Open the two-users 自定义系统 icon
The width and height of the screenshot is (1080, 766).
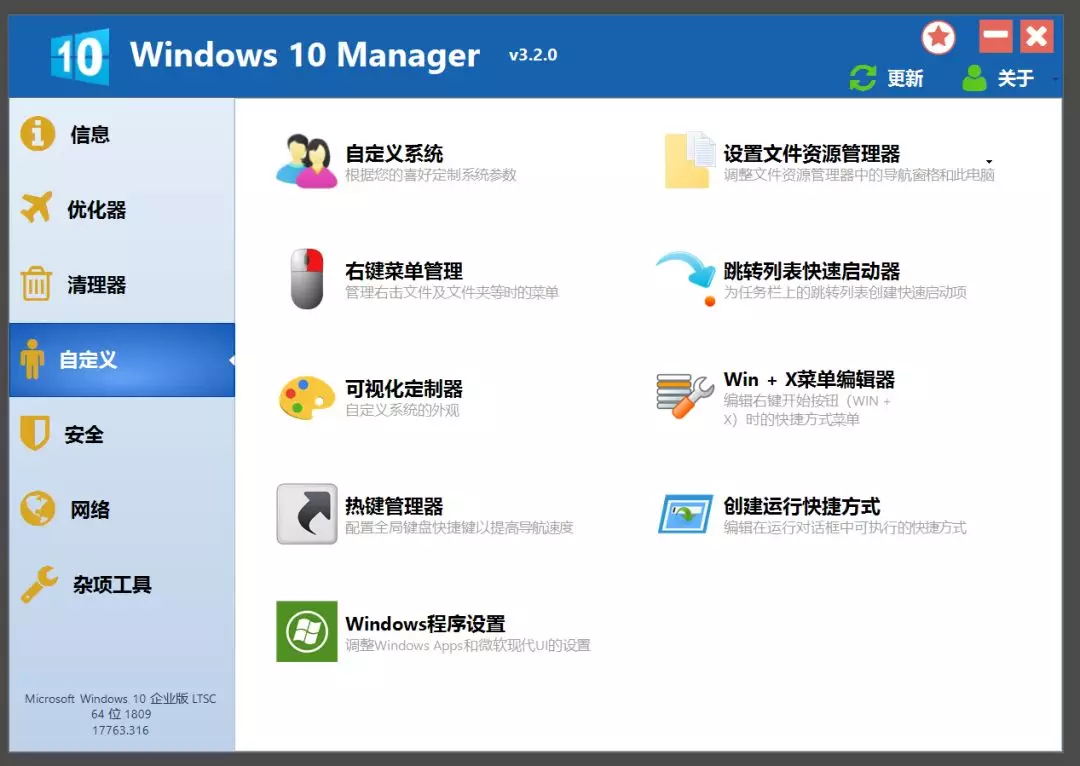click(307, 161)
